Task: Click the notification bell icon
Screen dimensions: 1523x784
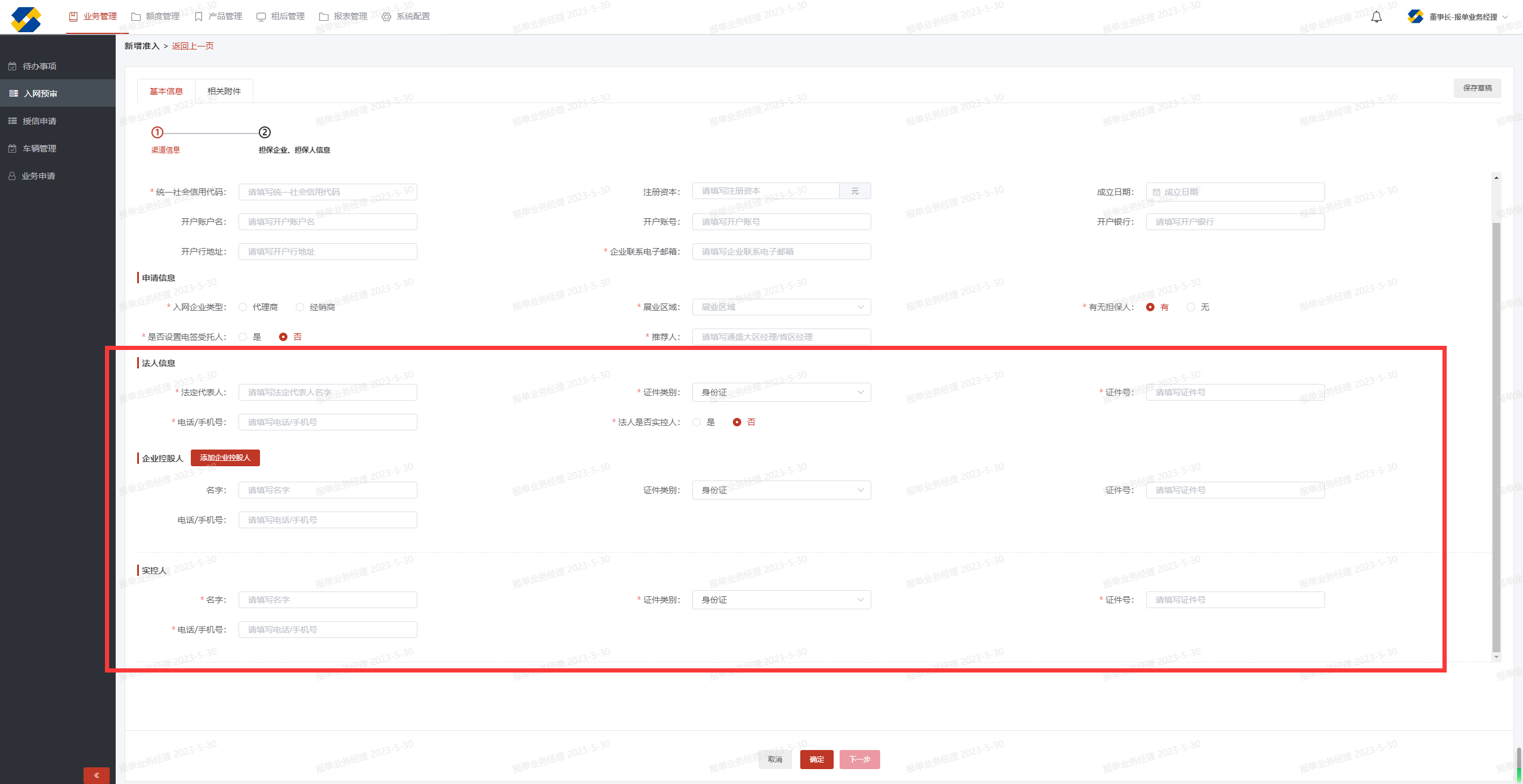Action: pyautogui.click(x=1376, y=17)
